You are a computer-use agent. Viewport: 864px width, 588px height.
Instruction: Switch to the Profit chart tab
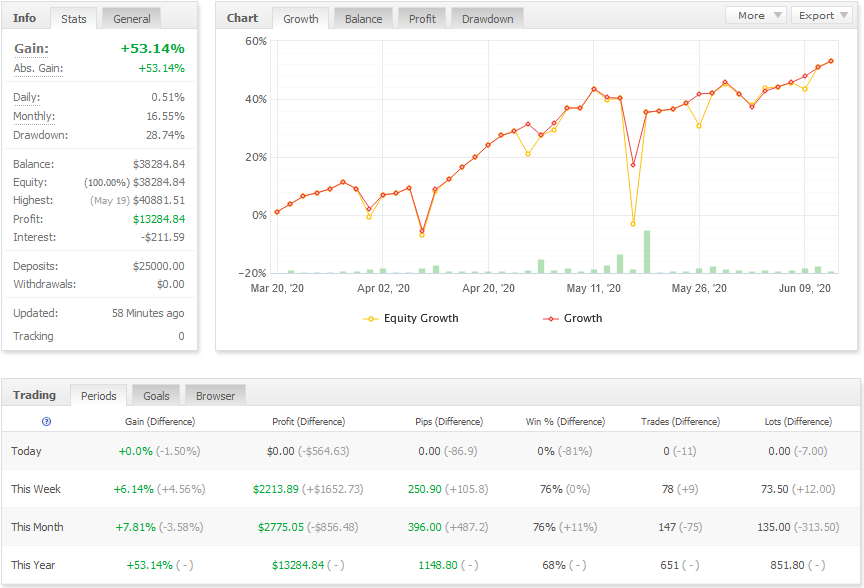point(422,19)
